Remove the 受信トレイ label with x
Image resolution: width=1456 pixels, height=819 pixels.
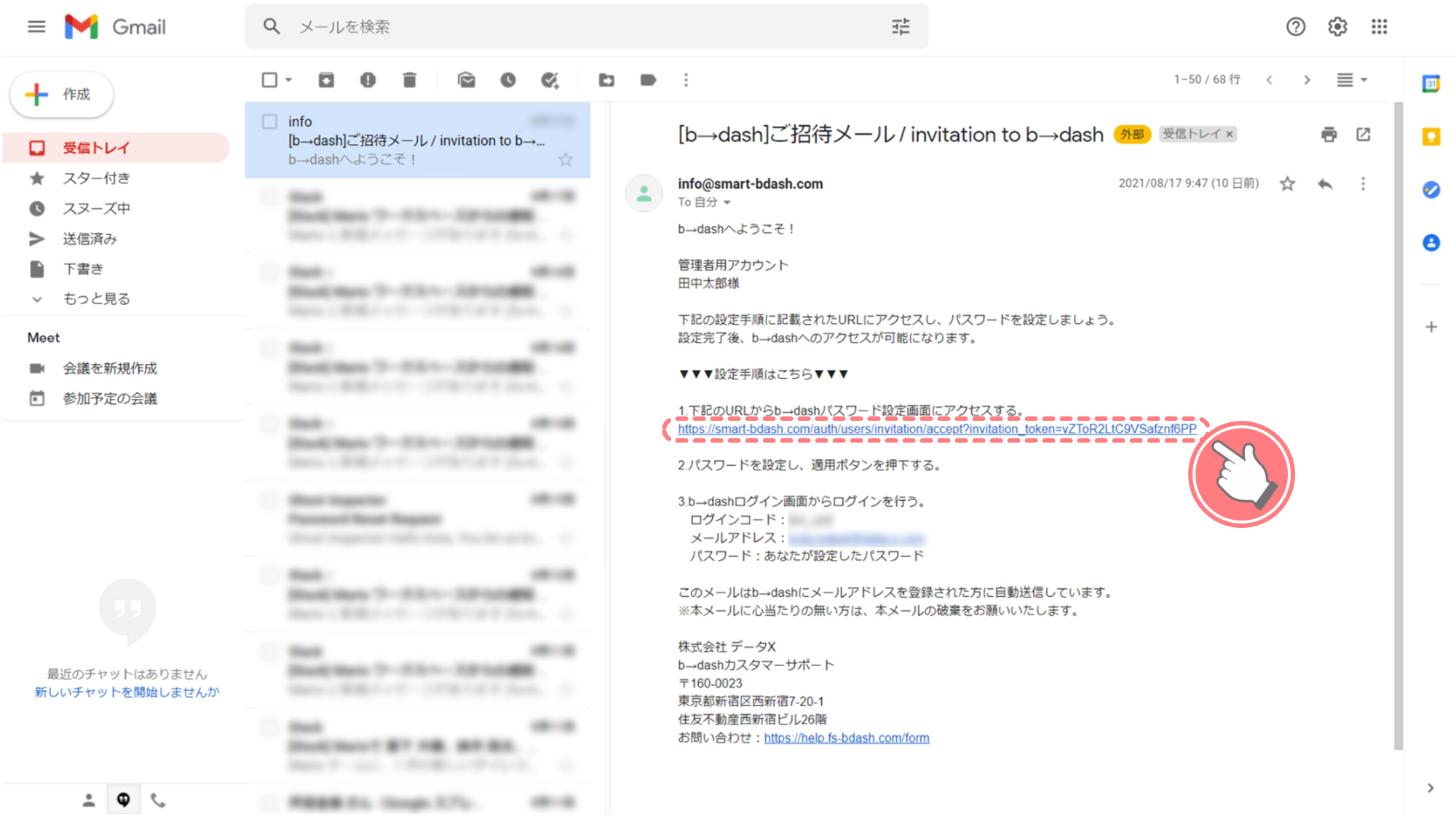click(1230, 135)
